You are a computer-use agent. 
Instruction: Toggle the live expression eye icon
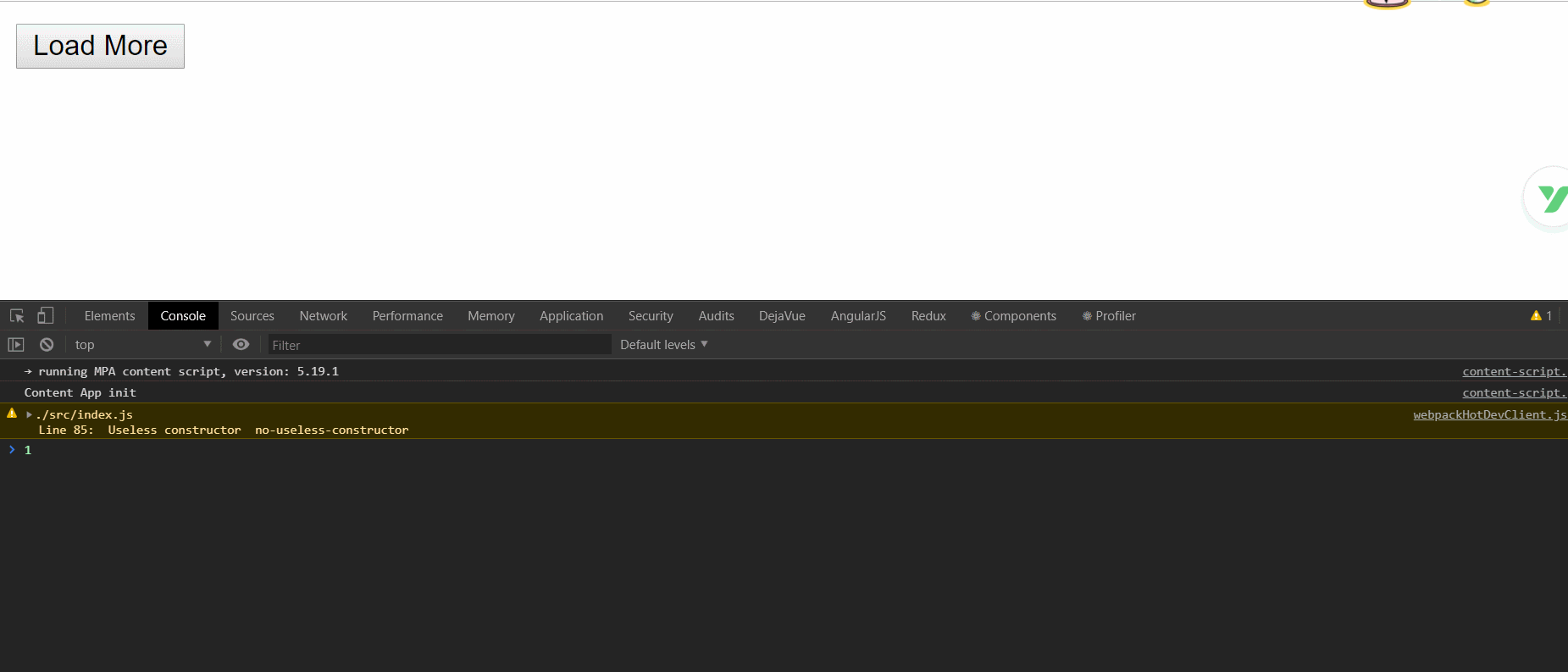coord(241,345)
